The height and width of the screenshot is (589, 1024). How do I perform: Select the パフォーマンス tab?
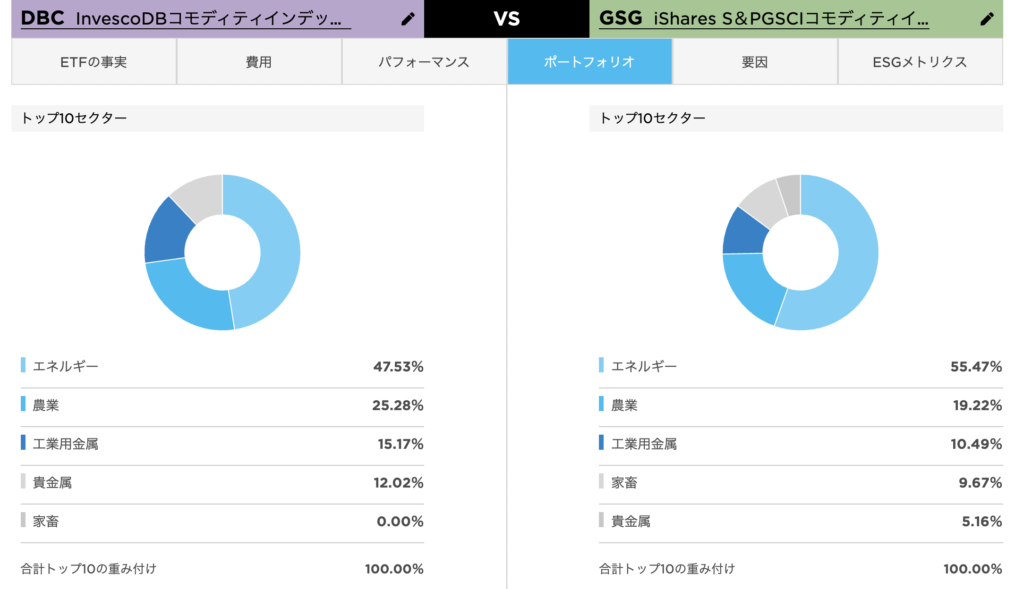point(424,62)
